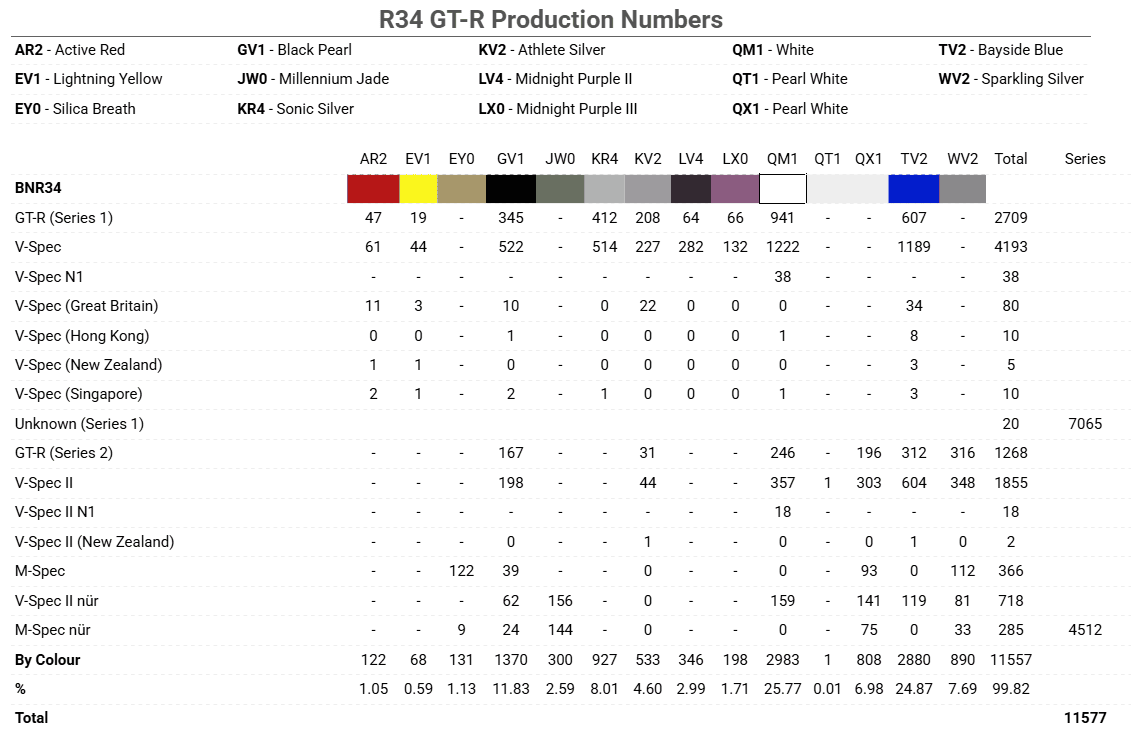The height and width of the screenshot is (735, 1131).
Task: Select the V-Spec II nür row label
Action: pyautogui.click(x=70, y=601)
